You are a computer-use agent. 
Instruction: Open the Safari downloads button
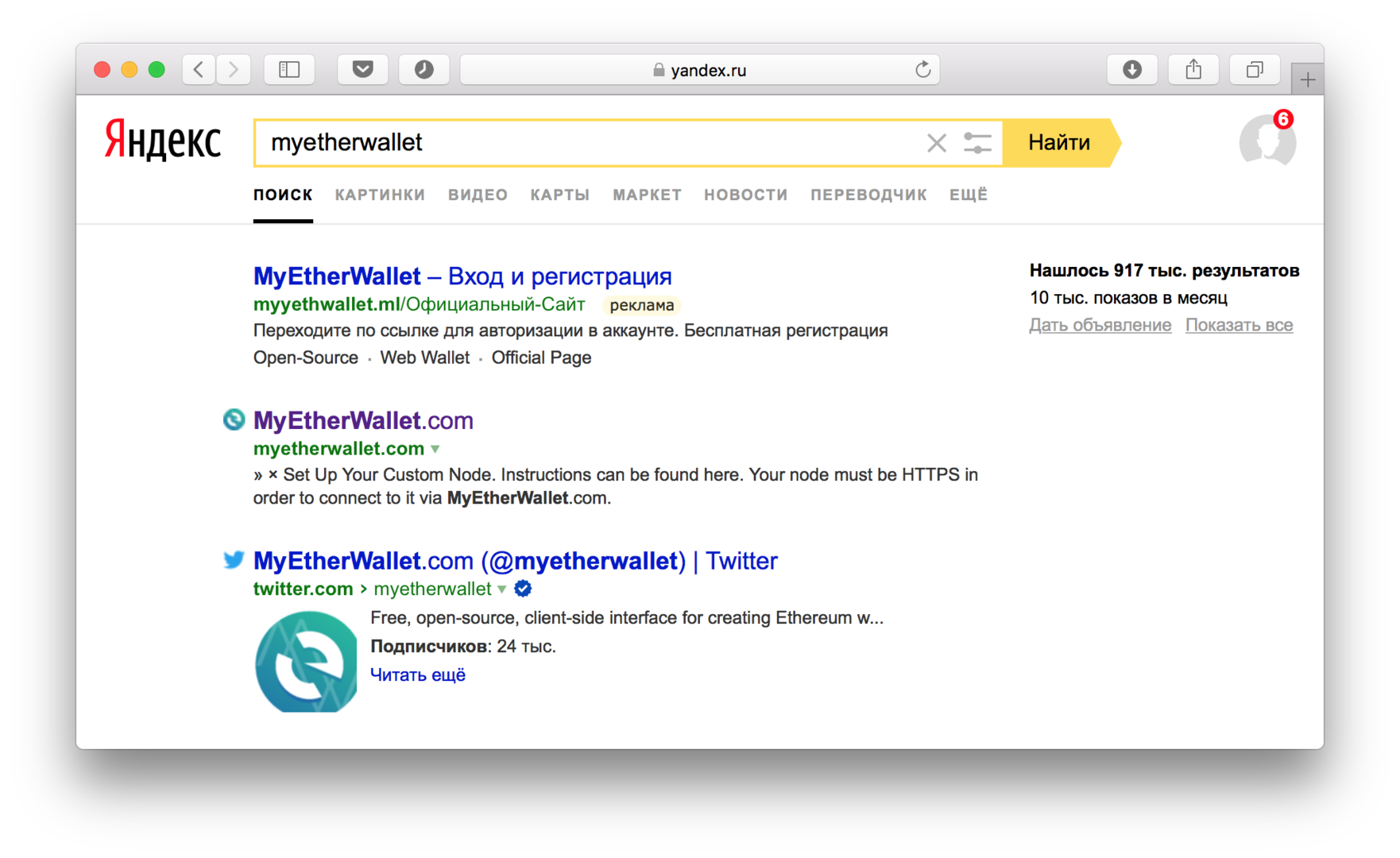(x=1132, y=70)
